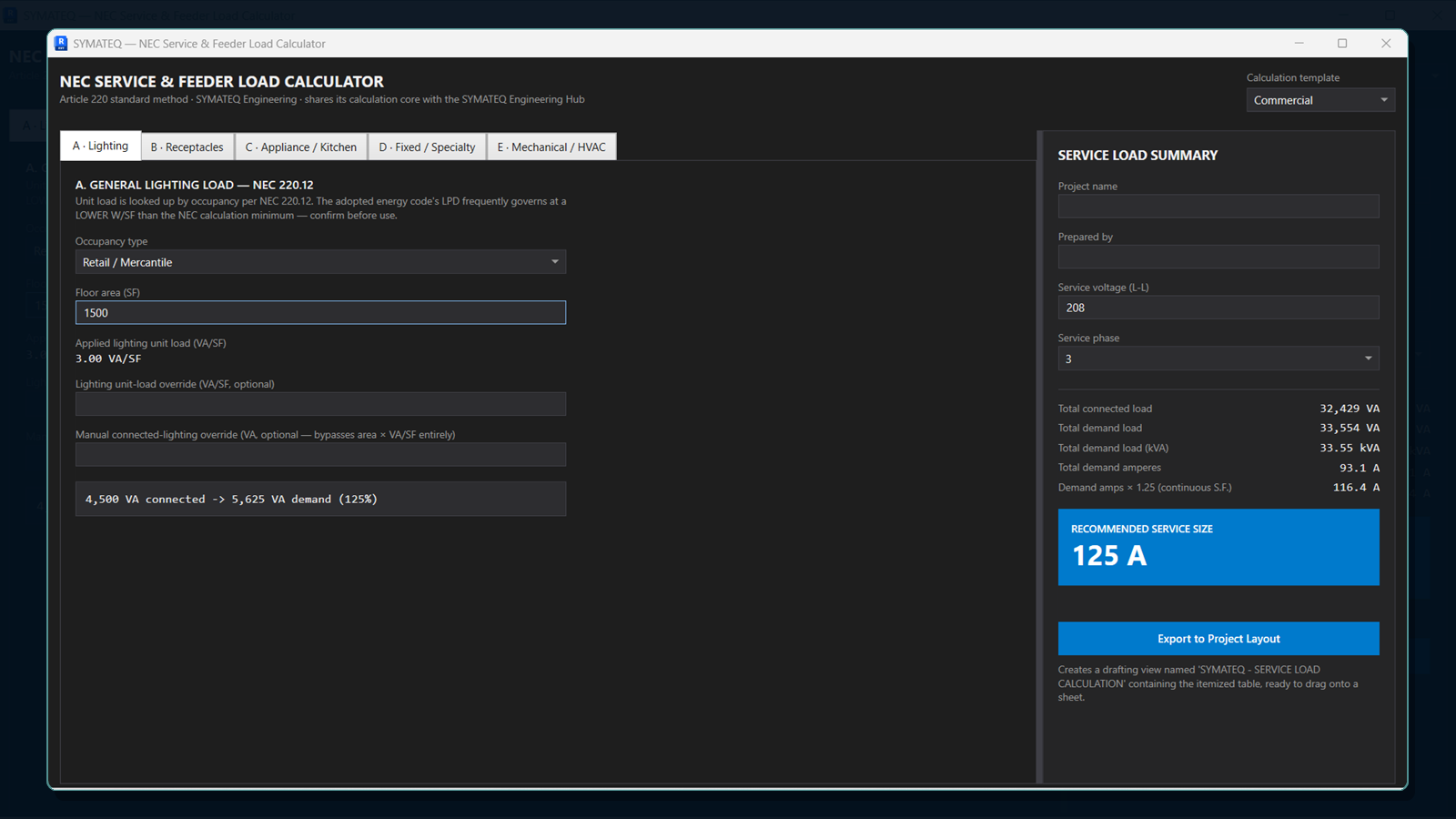Click the Prepared by field

click(x=1218, y=257)
